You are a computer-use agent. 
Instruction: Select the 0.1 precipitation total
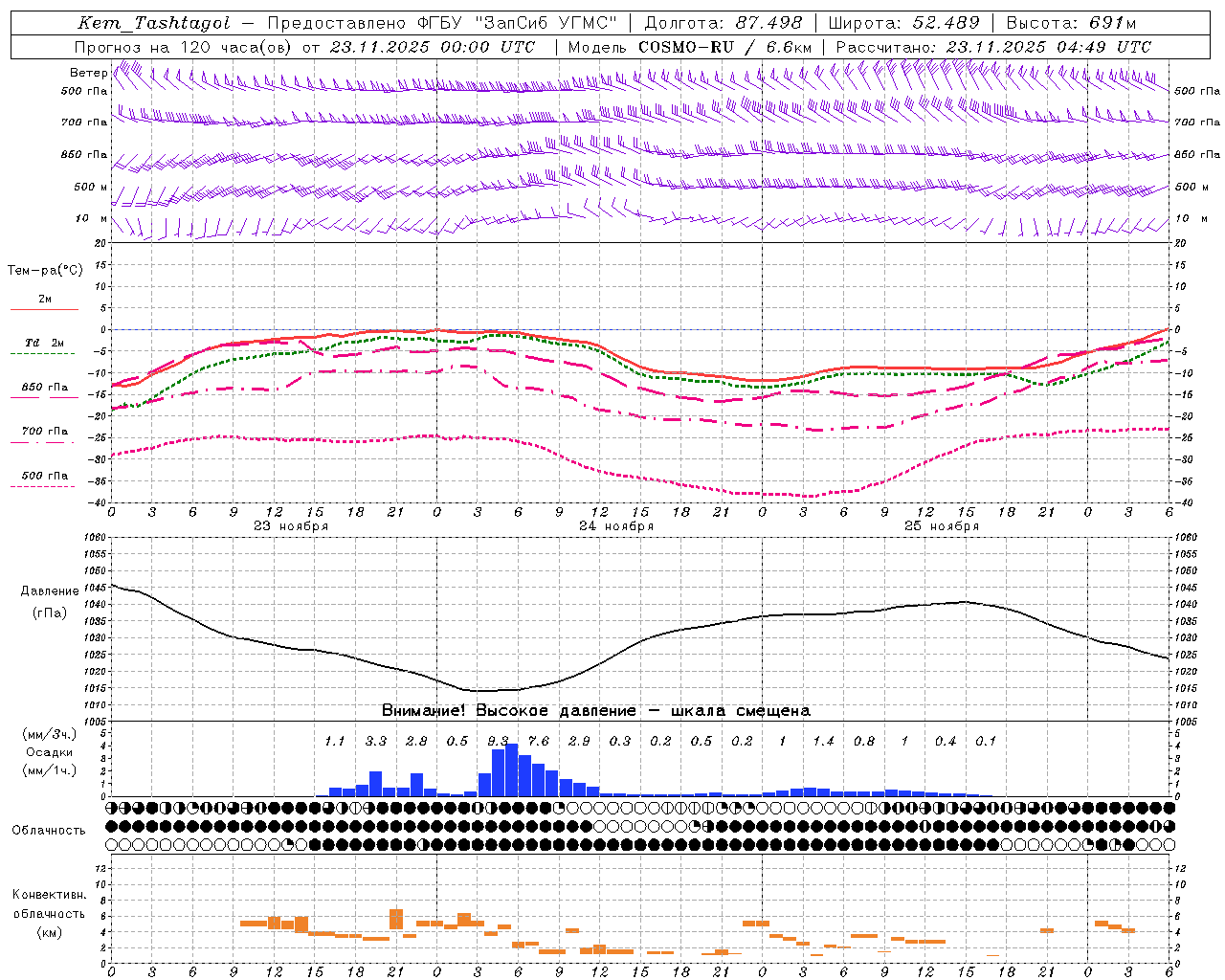(986, 742)
